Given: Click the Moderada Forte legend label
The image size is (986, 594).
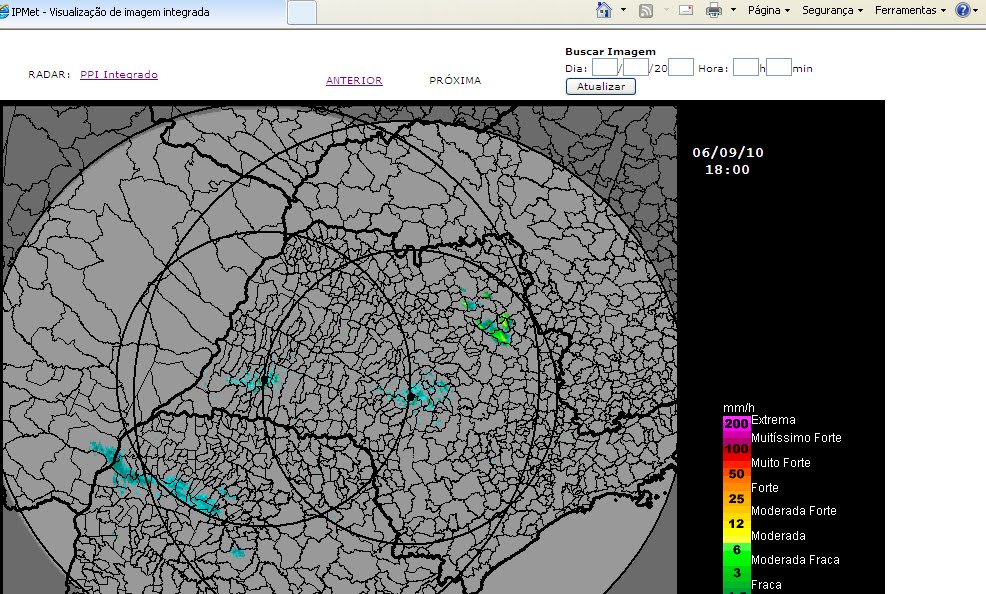Looking at the screenshot, I should pos(794,511).
